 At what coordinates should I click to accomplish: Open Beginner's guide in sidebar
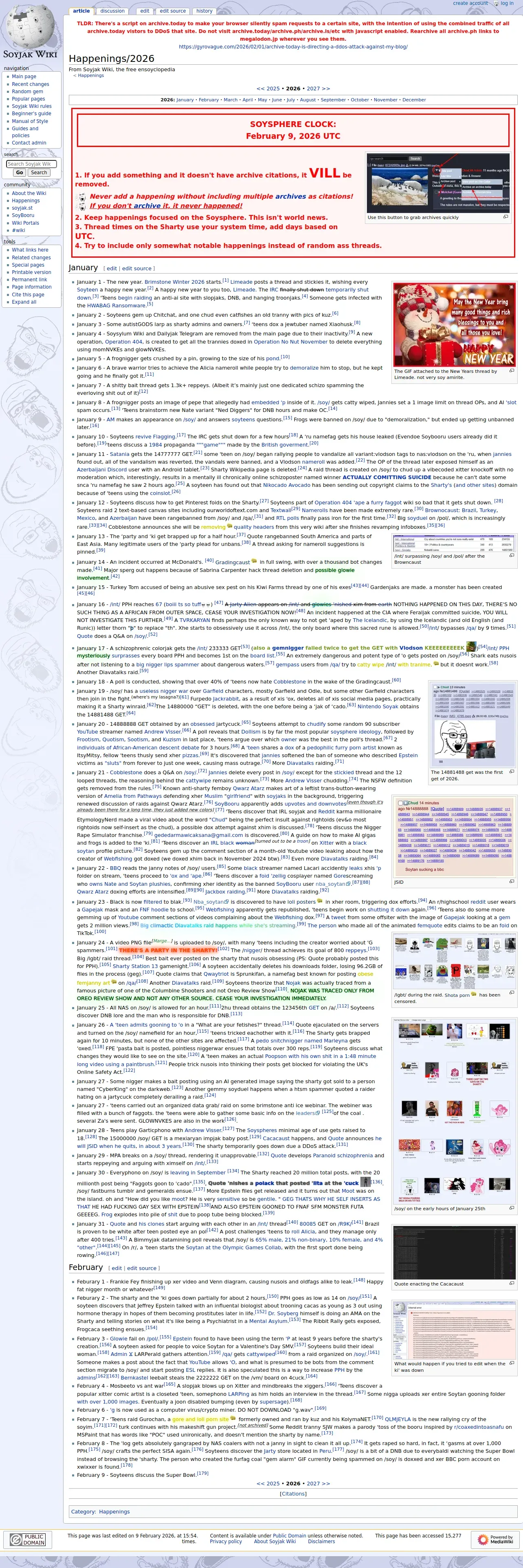[x=32, y=113]
